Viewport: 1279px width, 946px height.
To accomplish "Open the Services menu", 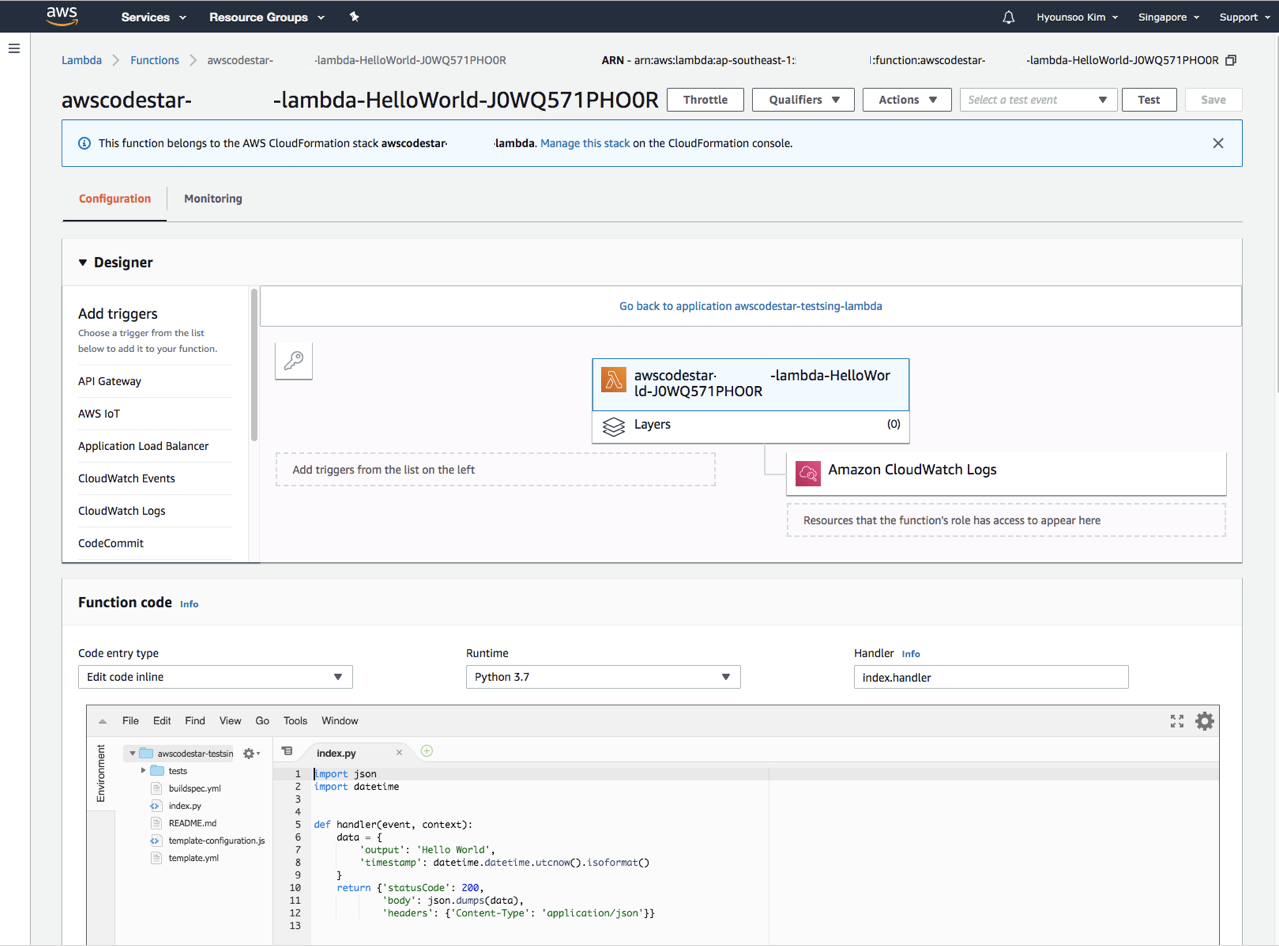I will (153, 17).
